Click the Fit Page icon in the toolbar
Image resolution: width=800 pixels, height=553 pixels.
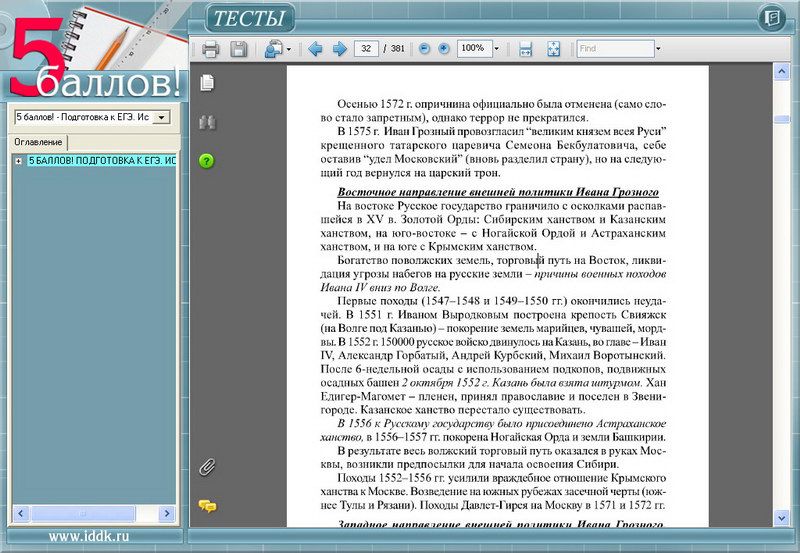click(553, 48)
